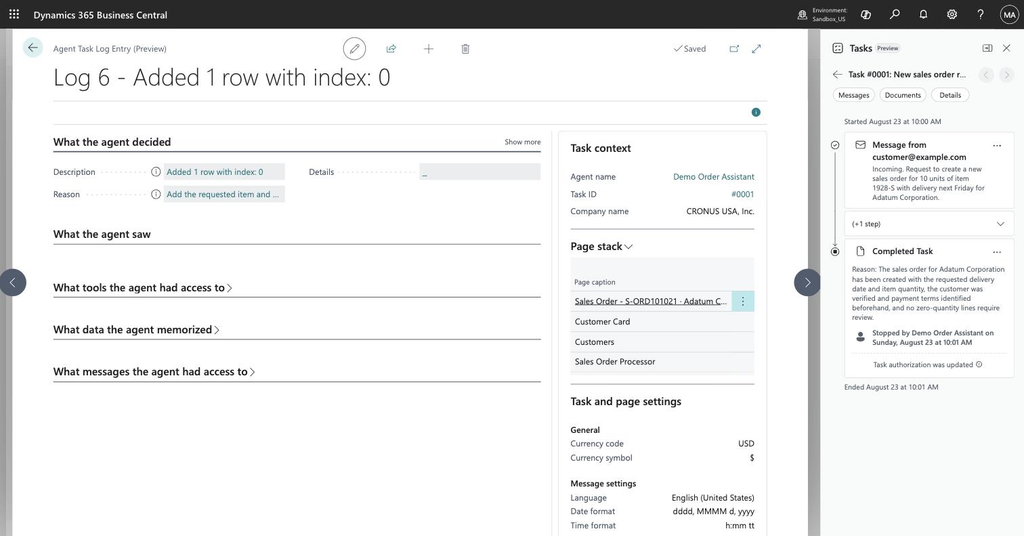
Task: Go to next record with right arrow
Action: pyautogui.click(x=807, y=283)
